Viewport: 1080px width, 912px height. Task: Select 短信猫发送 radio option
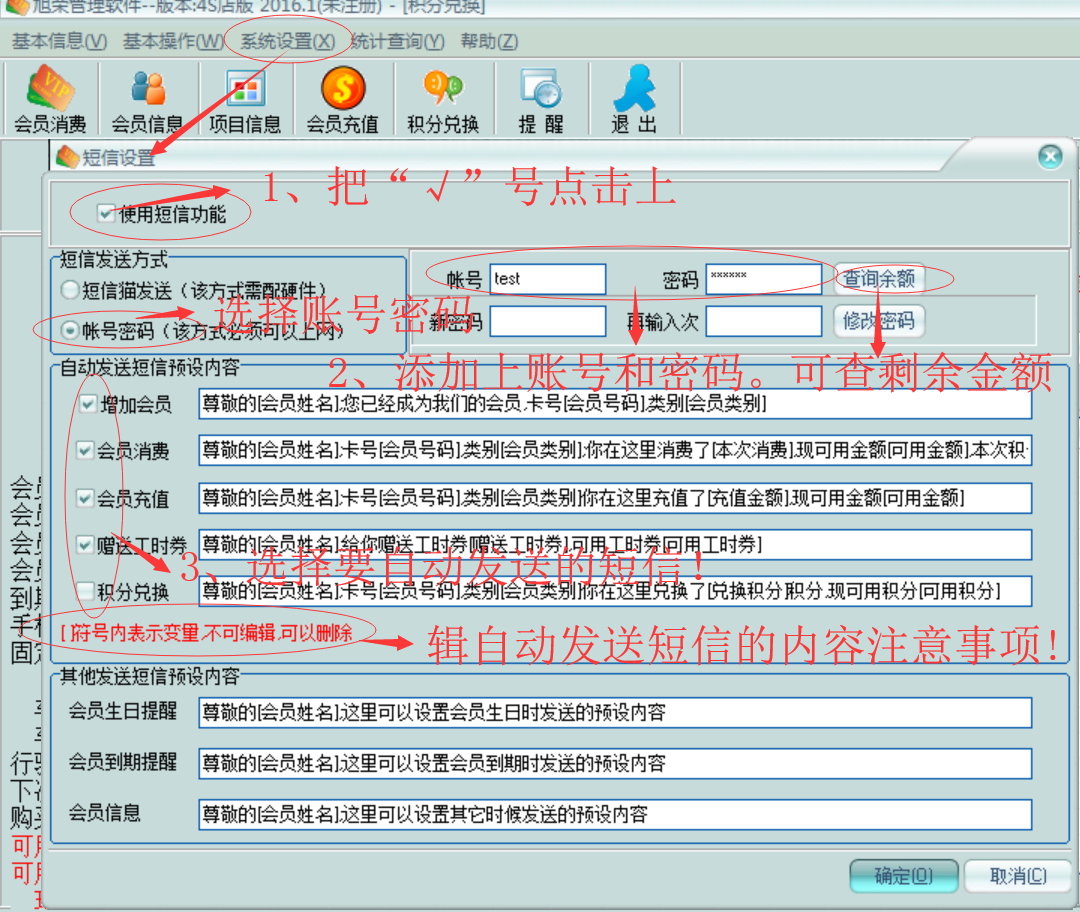pos(70,290)
